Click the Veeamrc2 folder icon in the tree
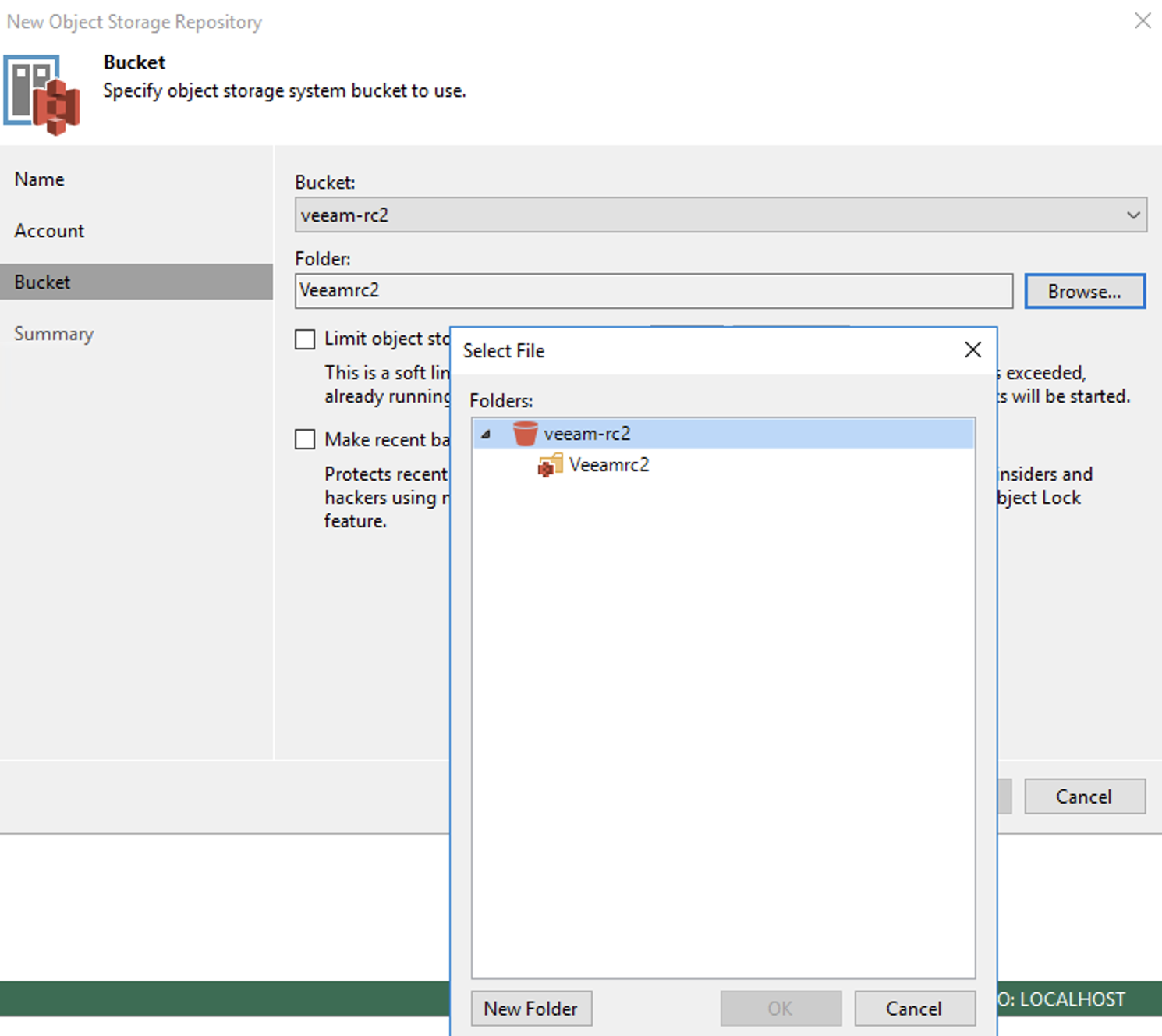This screenshot has height=1036, width=1162. [551, 466]
